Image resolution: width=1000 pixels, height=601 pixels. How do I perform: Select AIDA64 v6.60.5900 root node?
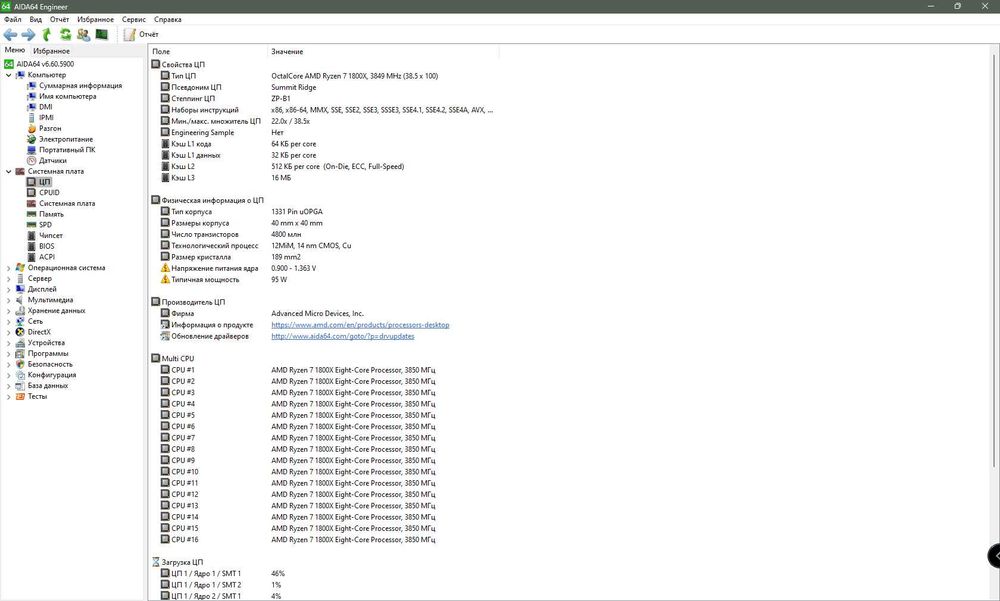45,64
